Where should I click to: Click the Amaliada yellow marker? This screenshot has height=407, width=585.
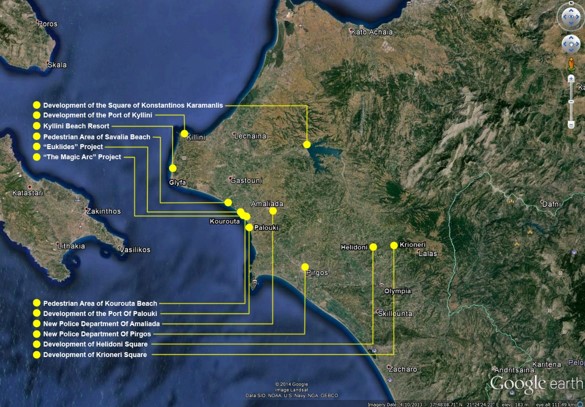(x=273, y=211)
